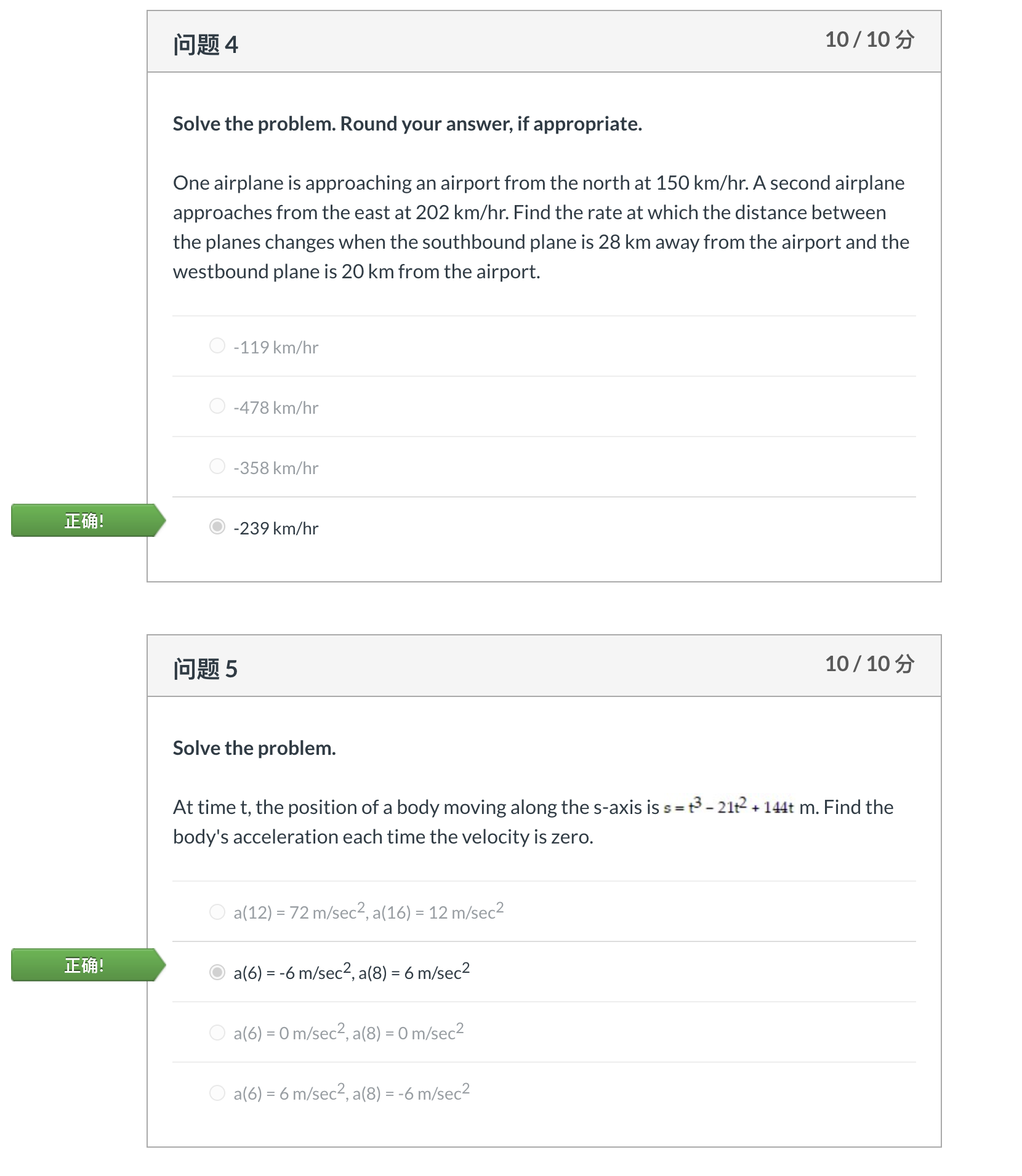Click the airplane problem description paragraph

click(x=541, y=227)
